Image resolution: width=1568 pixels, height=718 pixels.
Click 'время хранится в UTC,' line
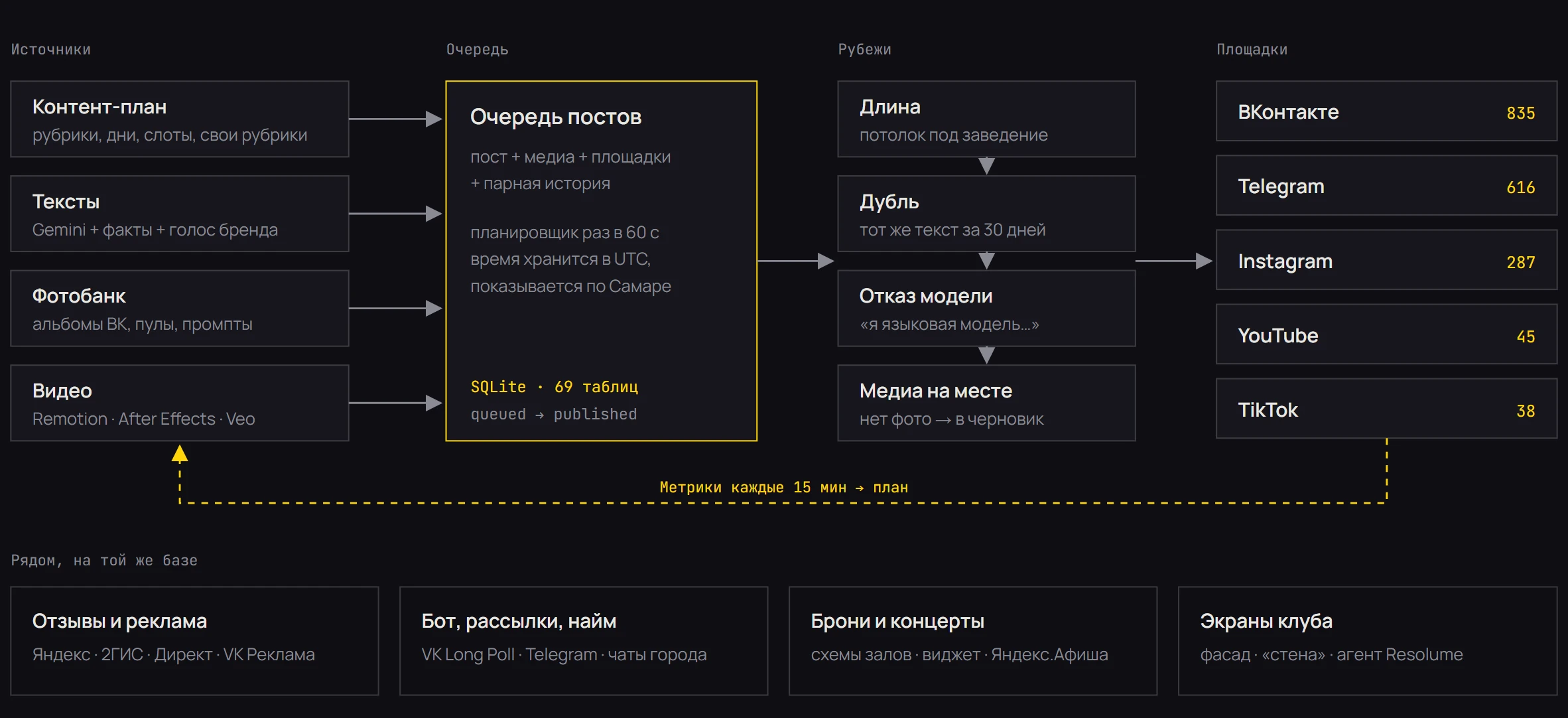pos(560,259)
